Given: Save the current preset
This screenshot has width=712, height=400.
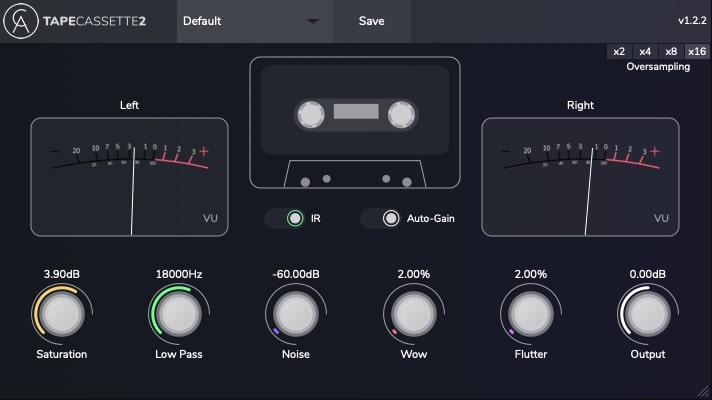Looking at the screenshot, I should [x=370, y=21].
